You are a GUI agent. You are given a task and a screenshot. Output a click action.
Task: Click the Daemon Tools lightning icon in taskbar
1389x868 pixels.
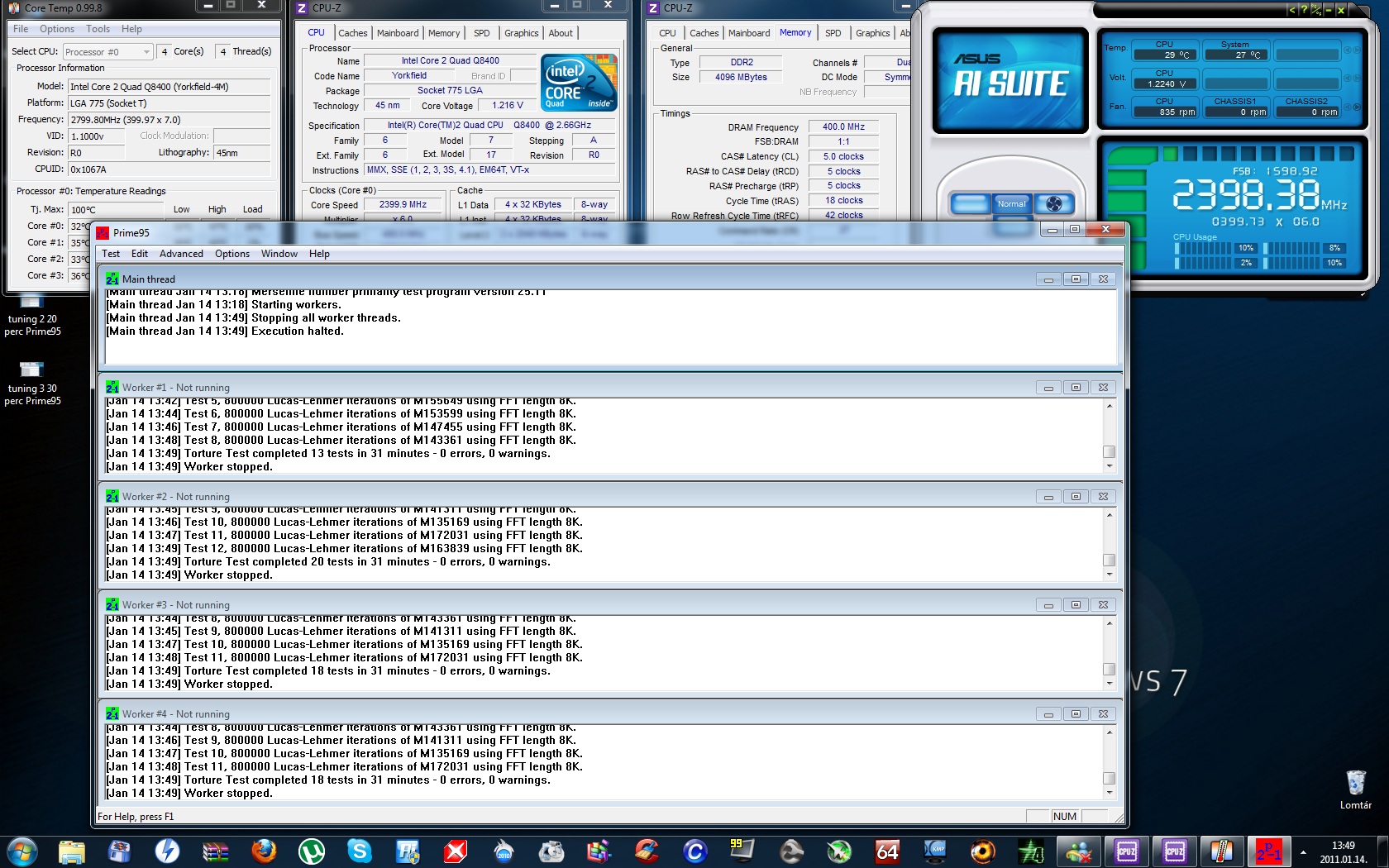click(x=168, y=851)
